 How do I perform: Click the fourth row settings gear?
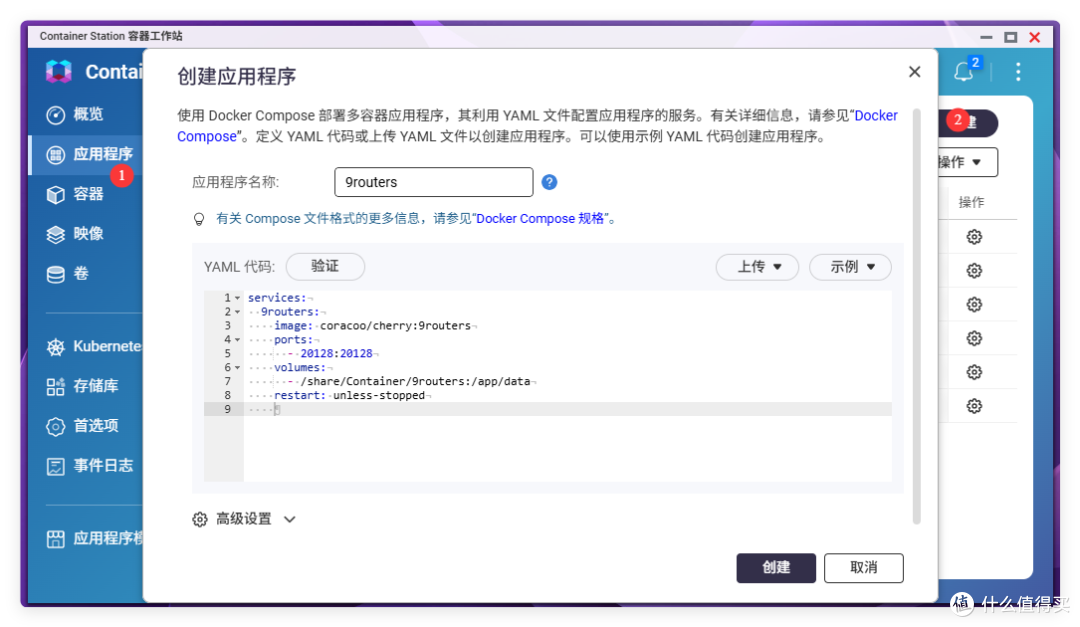pos(974,338)
